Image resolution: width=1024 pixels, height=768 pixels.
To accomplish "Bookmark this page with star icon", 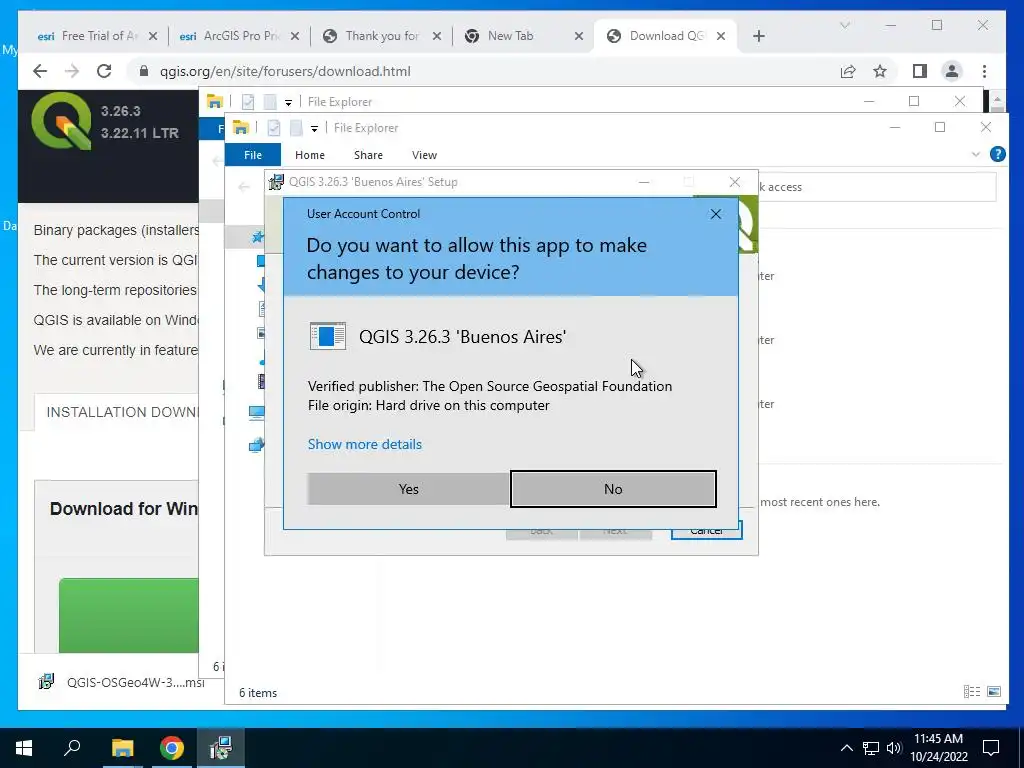I will (x=880, y=71).
